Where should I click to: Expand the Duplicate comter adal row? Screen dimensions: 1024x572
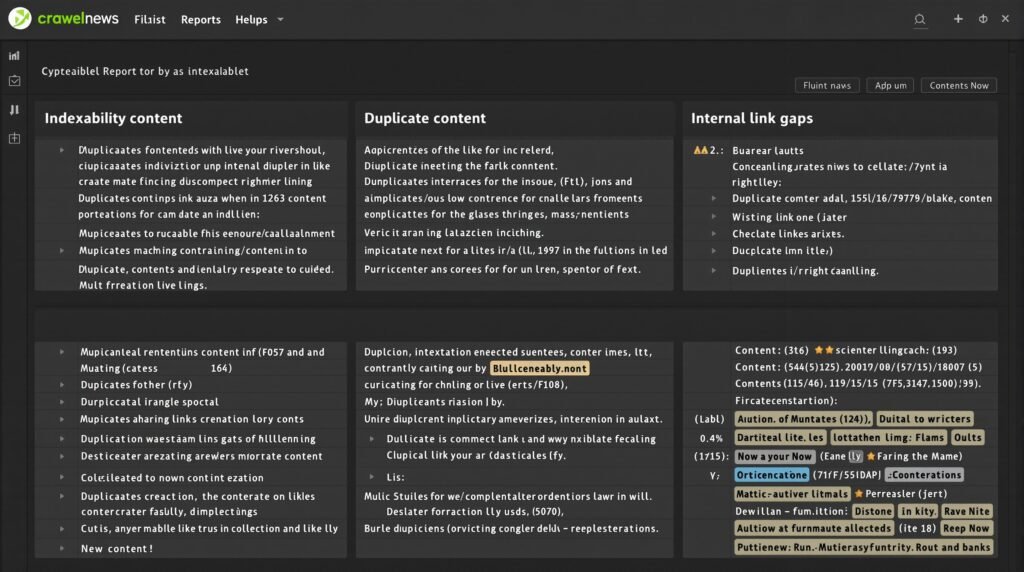714,199
